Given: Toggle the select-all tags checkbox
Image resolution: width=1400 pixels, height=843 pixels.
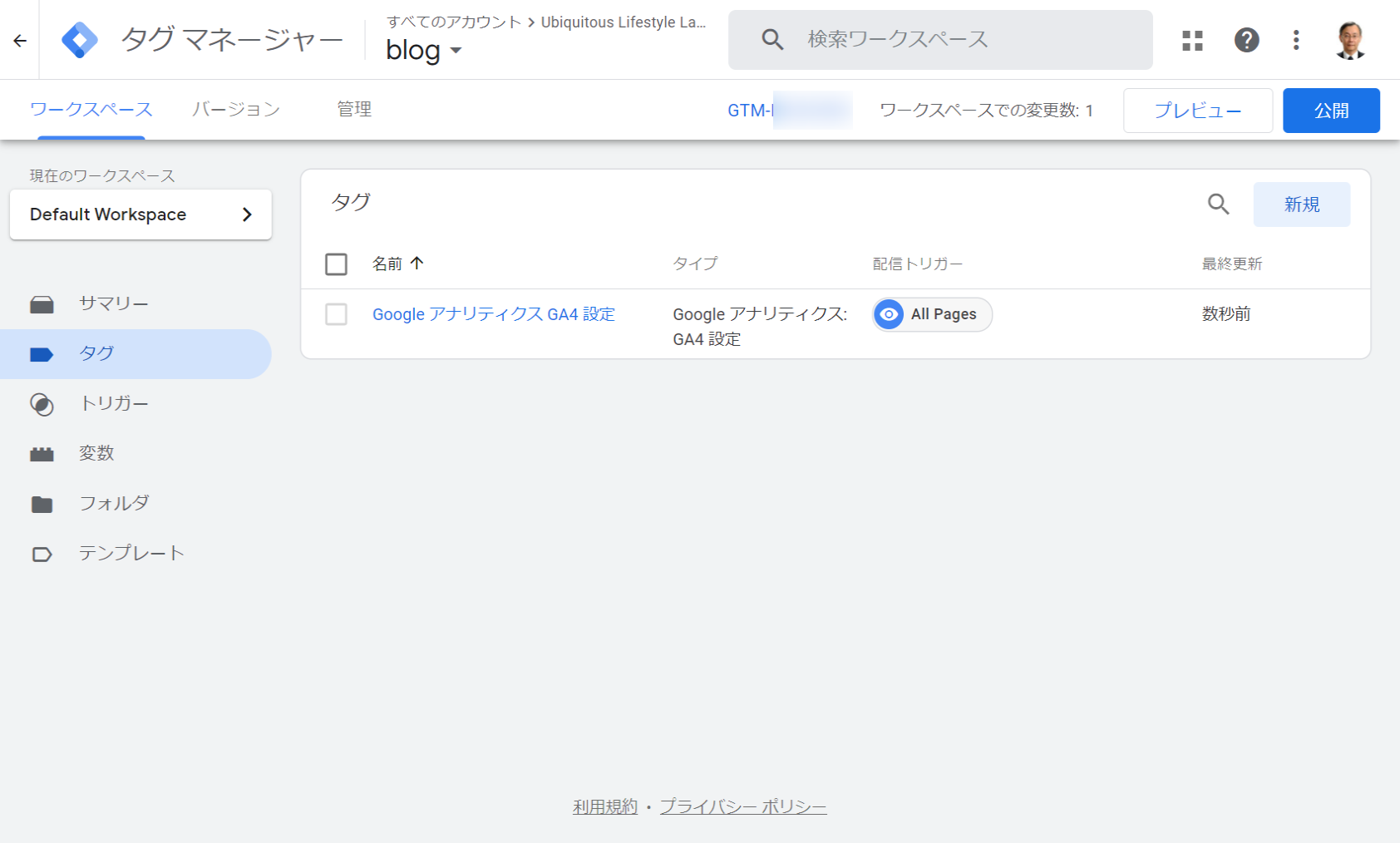Looking at the screenshot, I should pyautogui.click(x=336, y=264).
